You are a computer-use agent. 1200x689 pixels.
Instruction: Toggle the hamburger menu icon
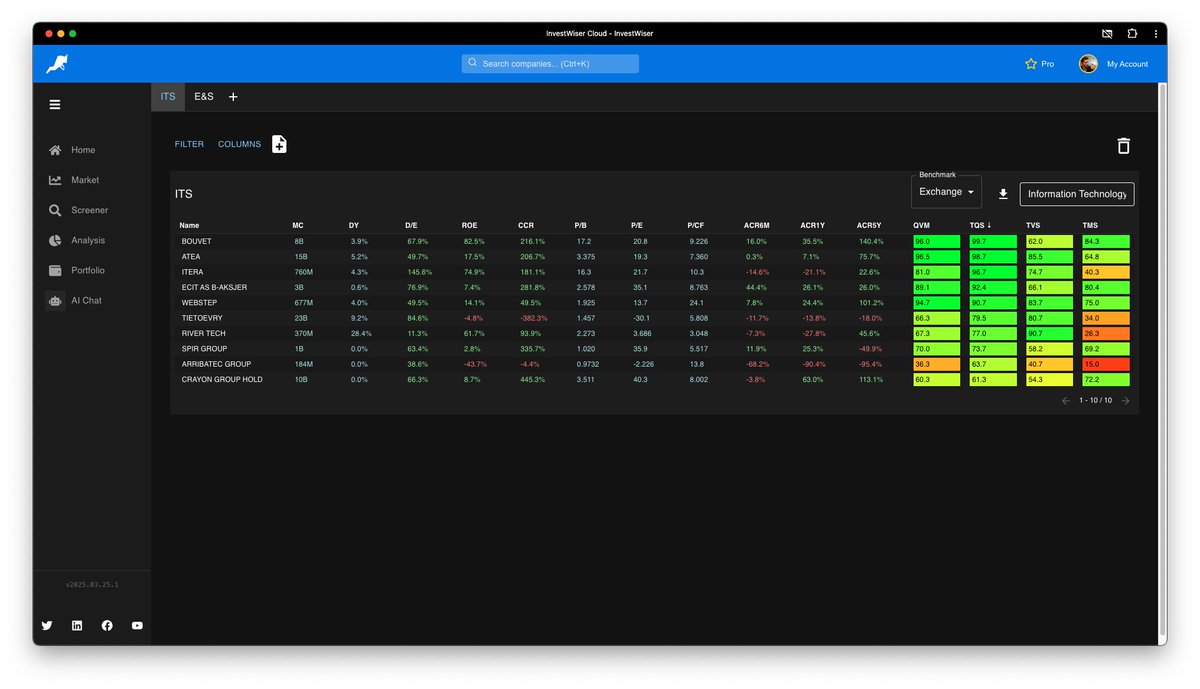(55, 104)
